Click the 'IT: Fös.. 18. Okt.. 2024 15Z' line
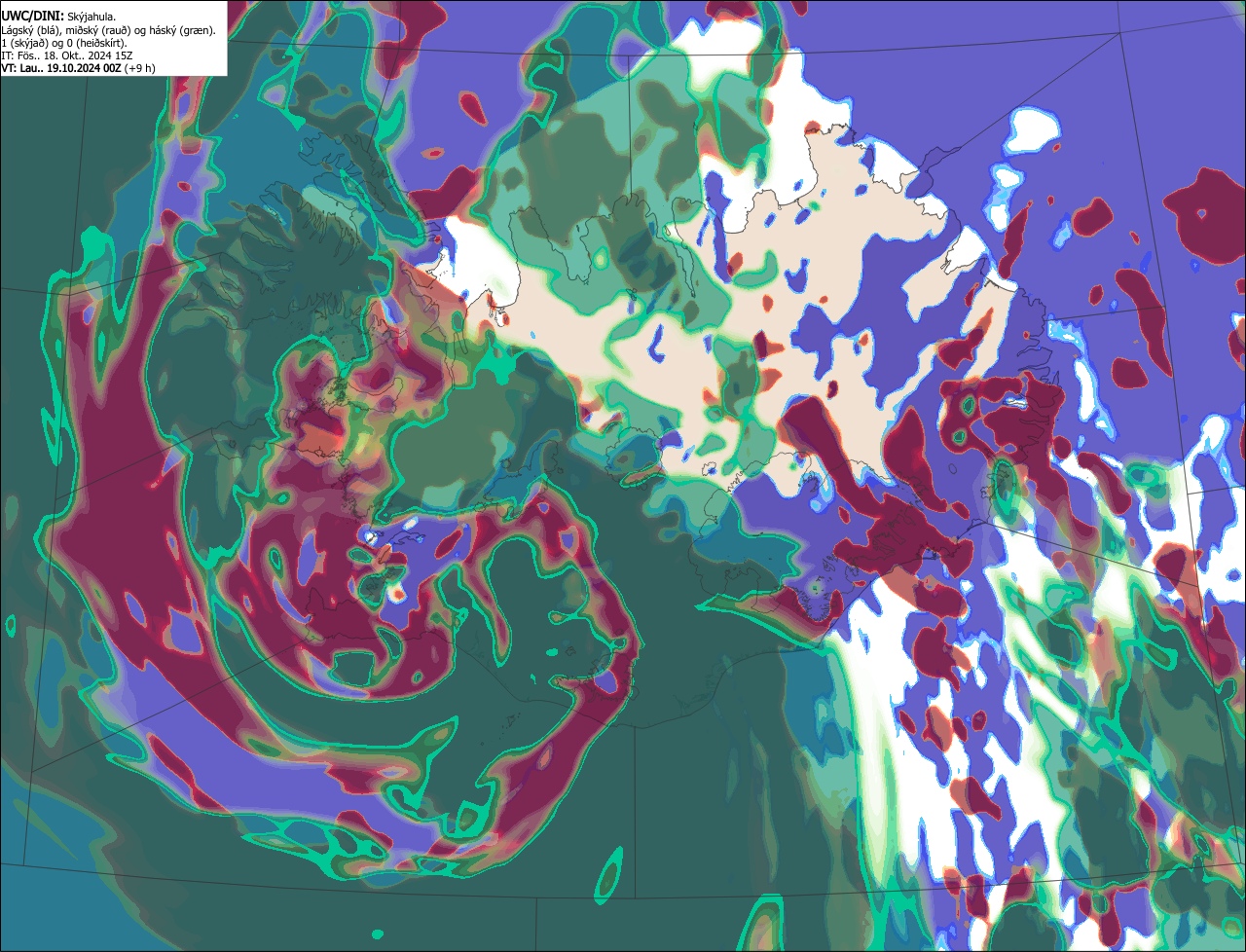This screenshot has width=1246, height=952. point(66,55)
